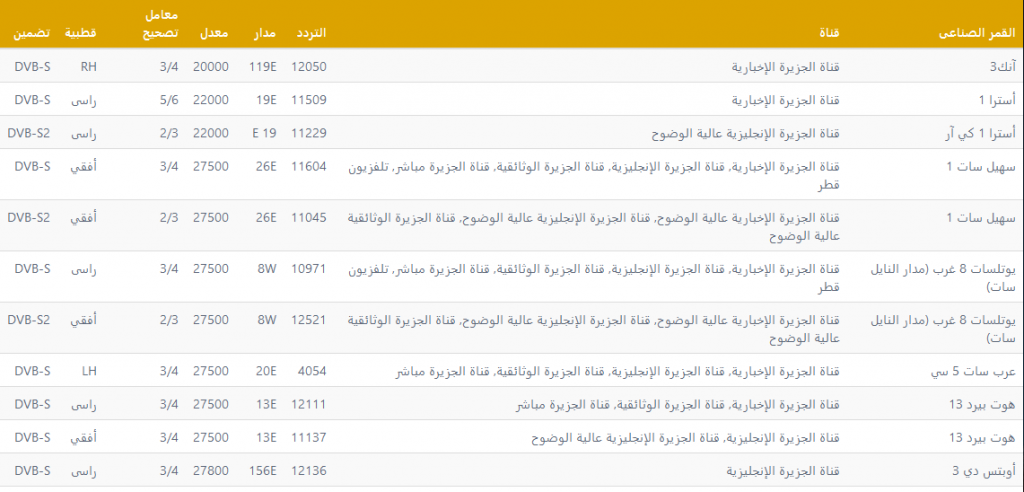Select FEC value 5/6

tap(168, 100)
